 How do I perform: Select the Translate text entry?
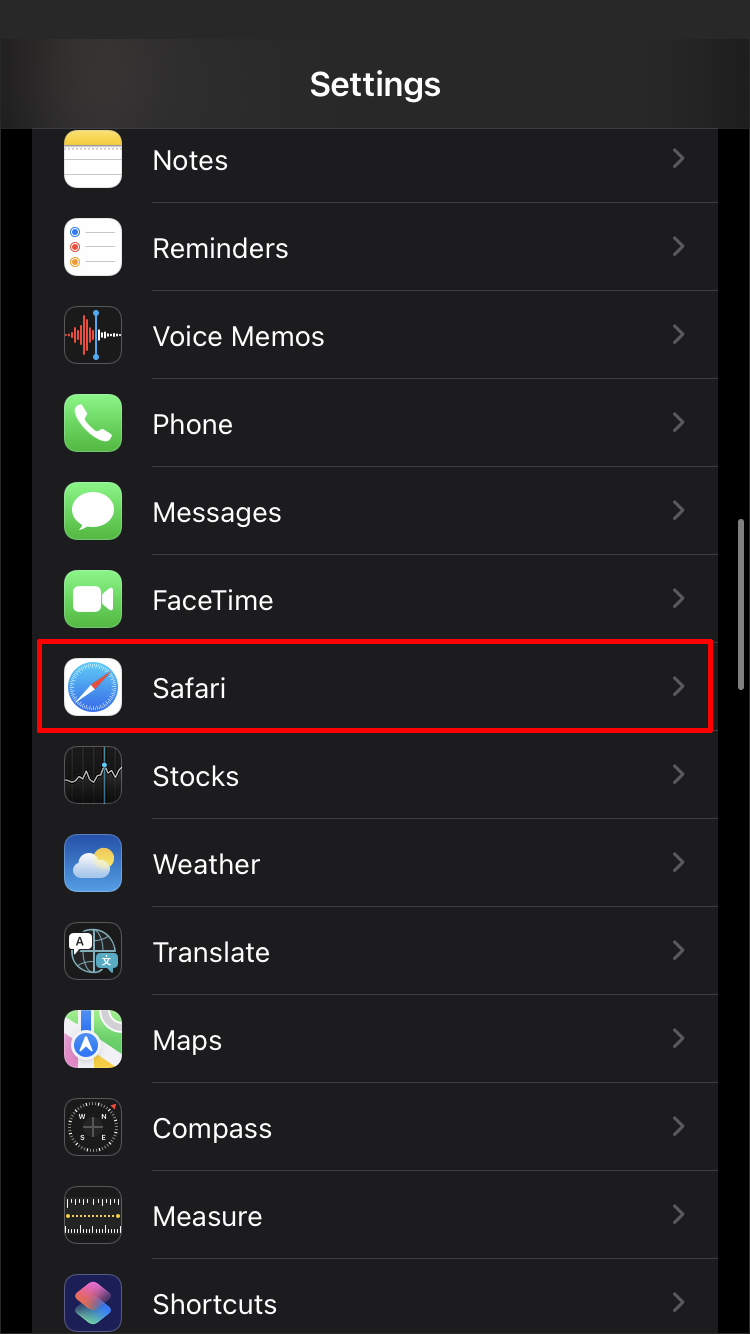(211, 952)
